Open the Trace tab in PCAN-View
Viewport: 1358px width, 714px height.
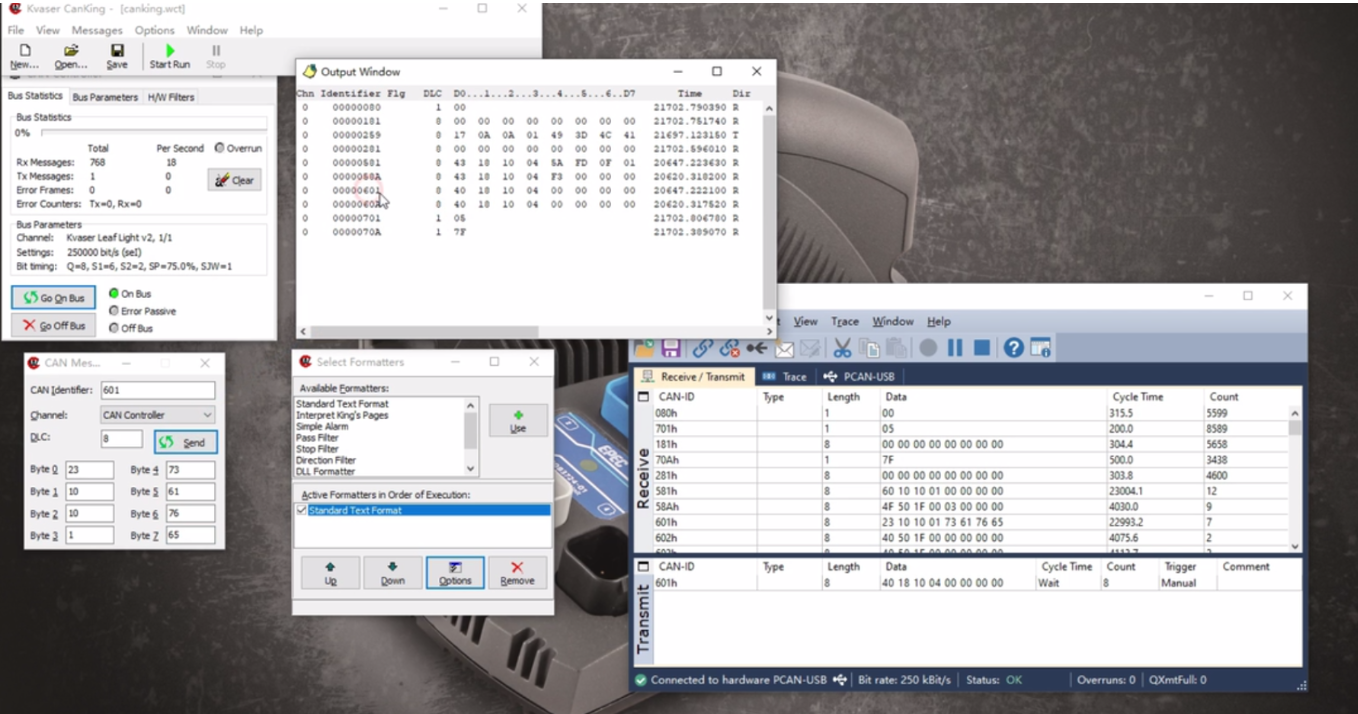pyautogui.click(x=785, y=377)
